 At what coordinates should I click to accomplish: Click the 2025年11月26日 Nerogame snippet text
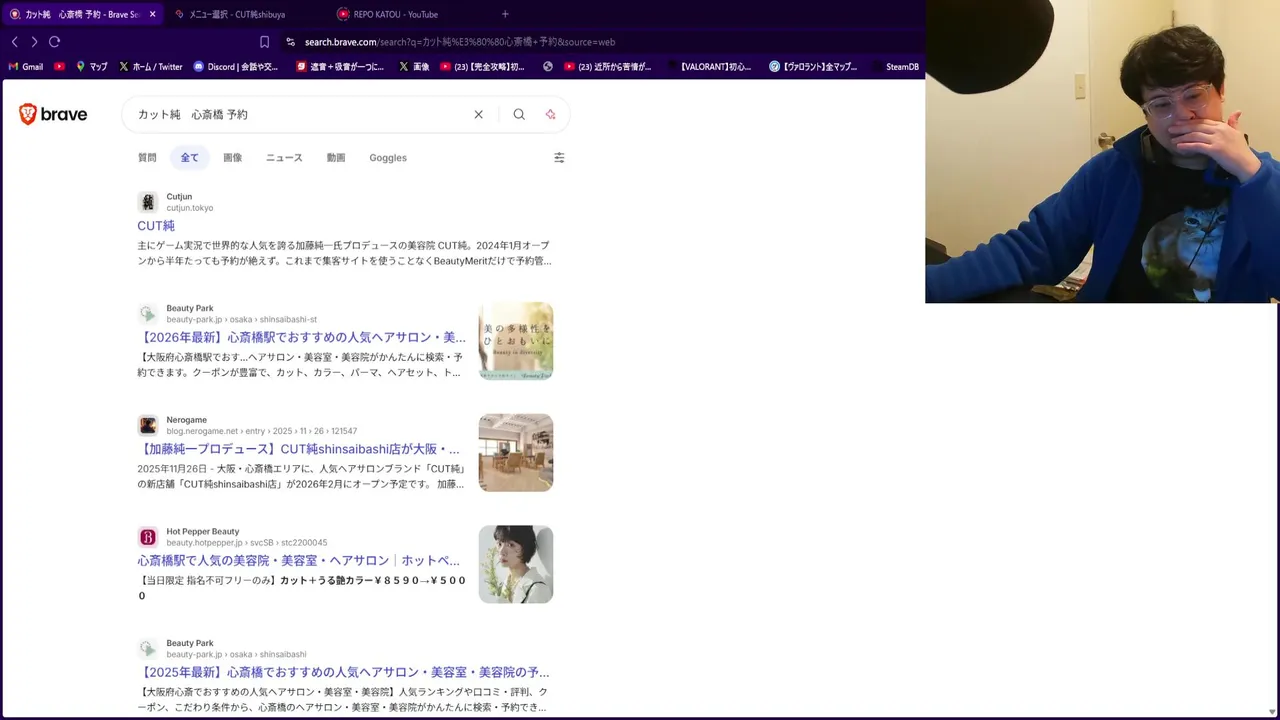coord(302,476)
